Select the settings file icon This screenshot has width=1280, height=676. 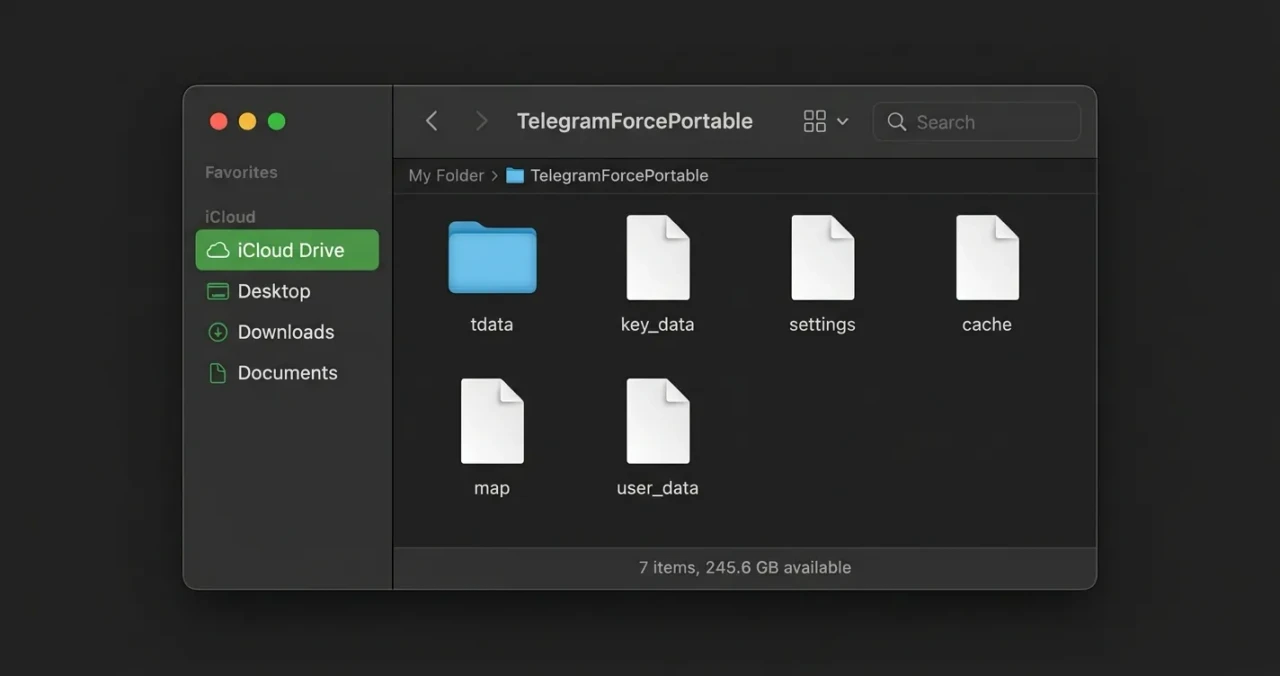click(x=822, y=258)
